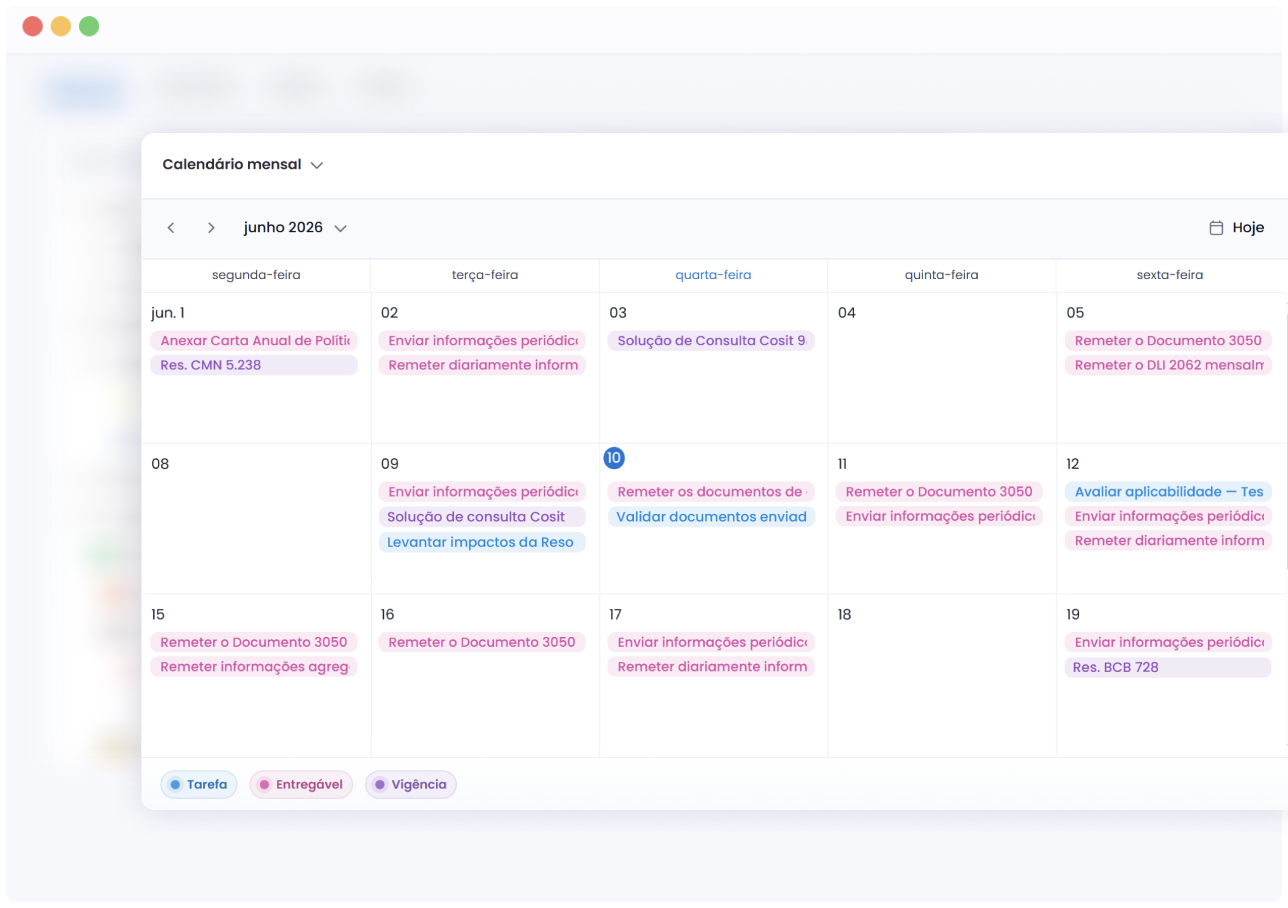1288x908 pixels.
Task: Jump to today with the Hoje button
Action: click(x=1237, y=228)
